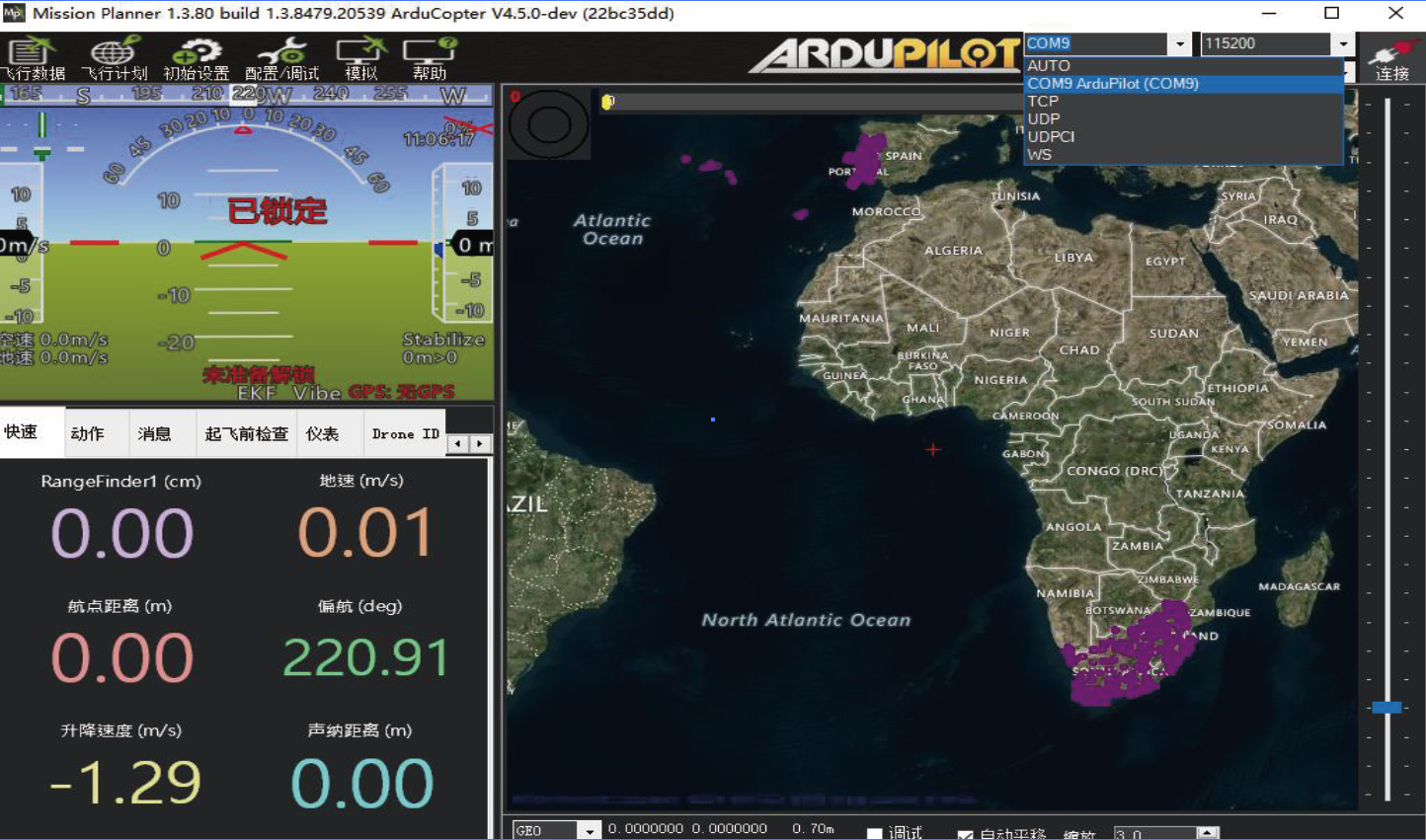Click the 航点距离 (m) value
Image resolution: width=1426 pixels, height=840 pixels.
pos(122,658)
